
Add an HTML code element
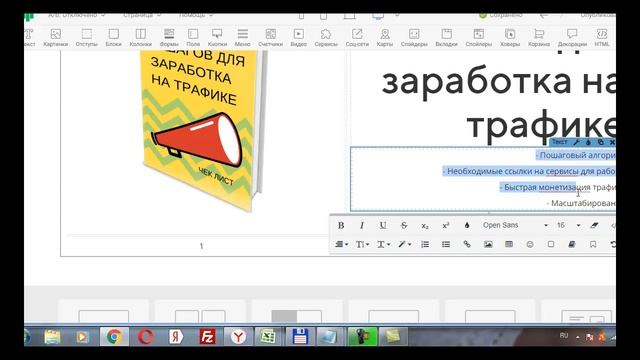click(x=602, y=37)
